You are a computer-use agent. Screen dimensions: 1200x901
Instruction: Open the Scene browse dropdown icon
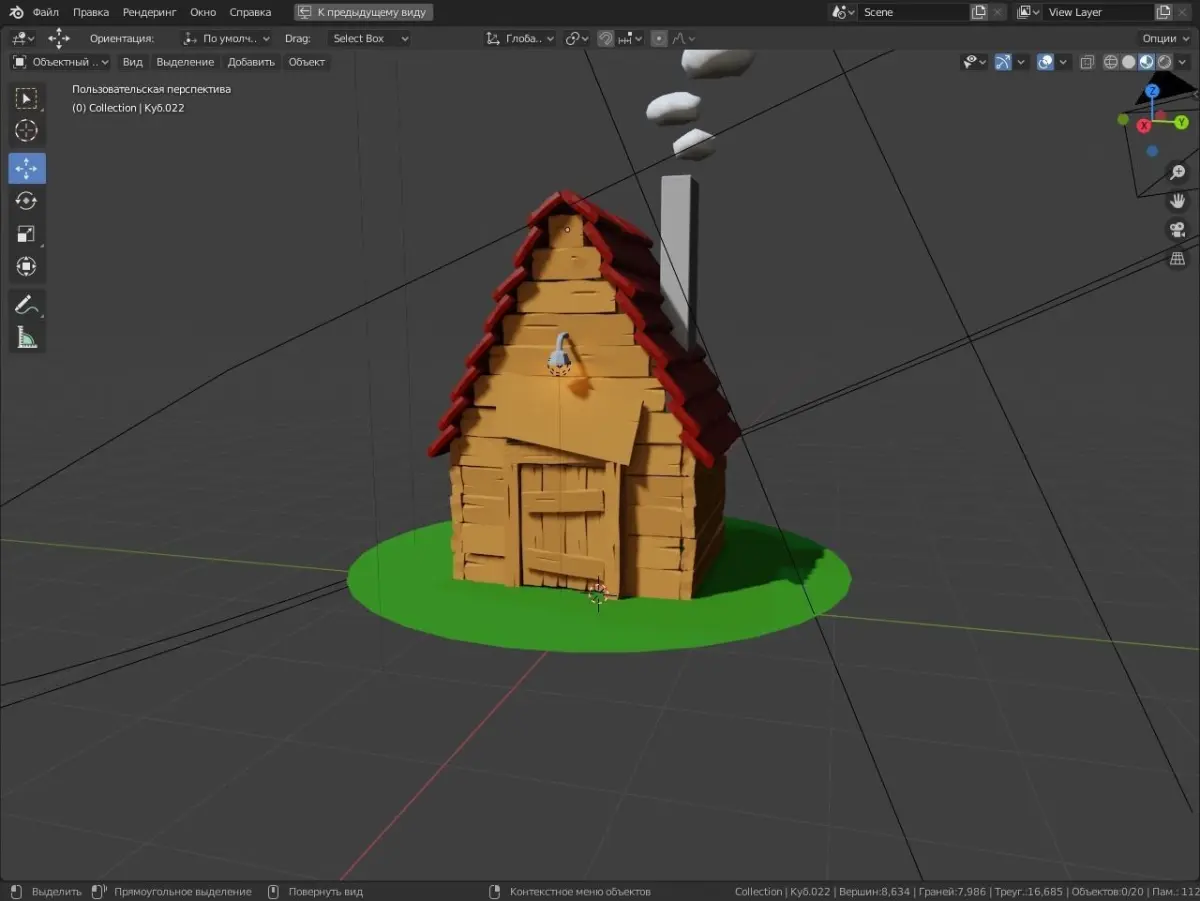coord(844,12)
